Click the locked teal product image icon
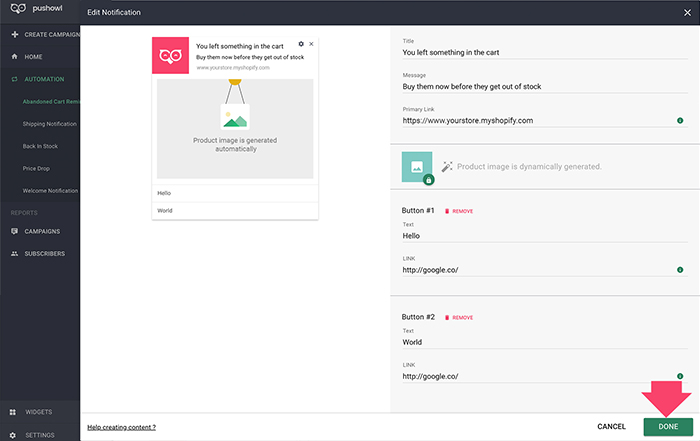 [x=417, y=167]
